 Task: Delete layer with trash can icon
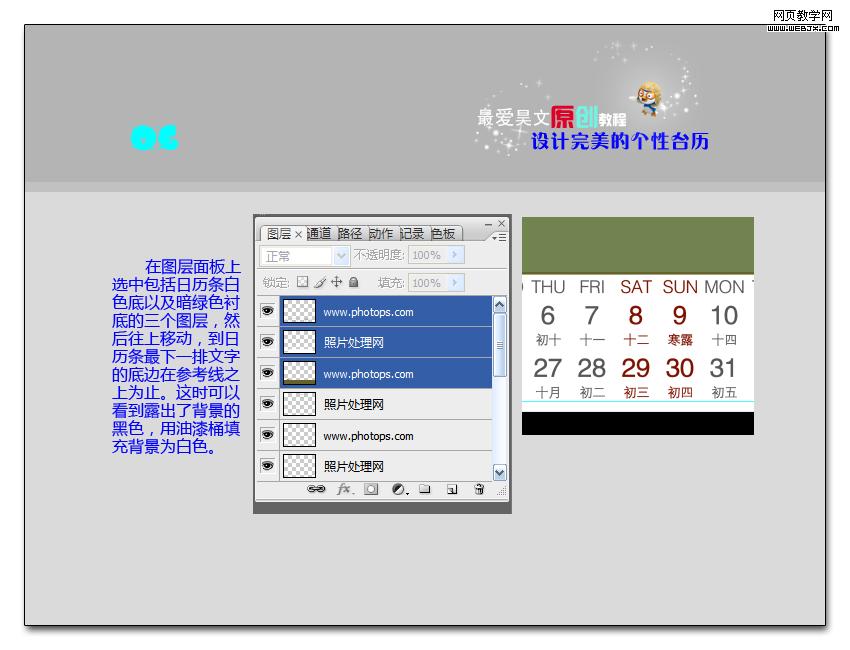click(x=479, y=489)
